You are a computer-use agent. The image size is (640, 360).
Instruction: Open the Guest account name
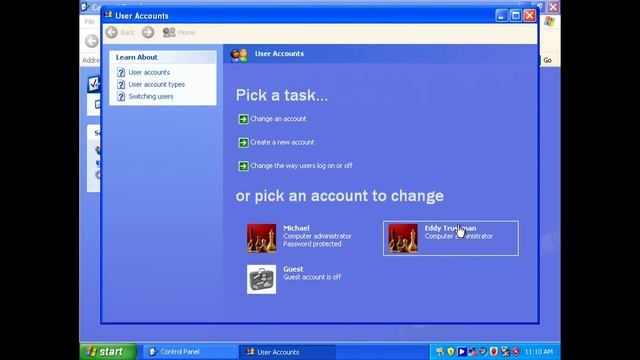(293, 269)
